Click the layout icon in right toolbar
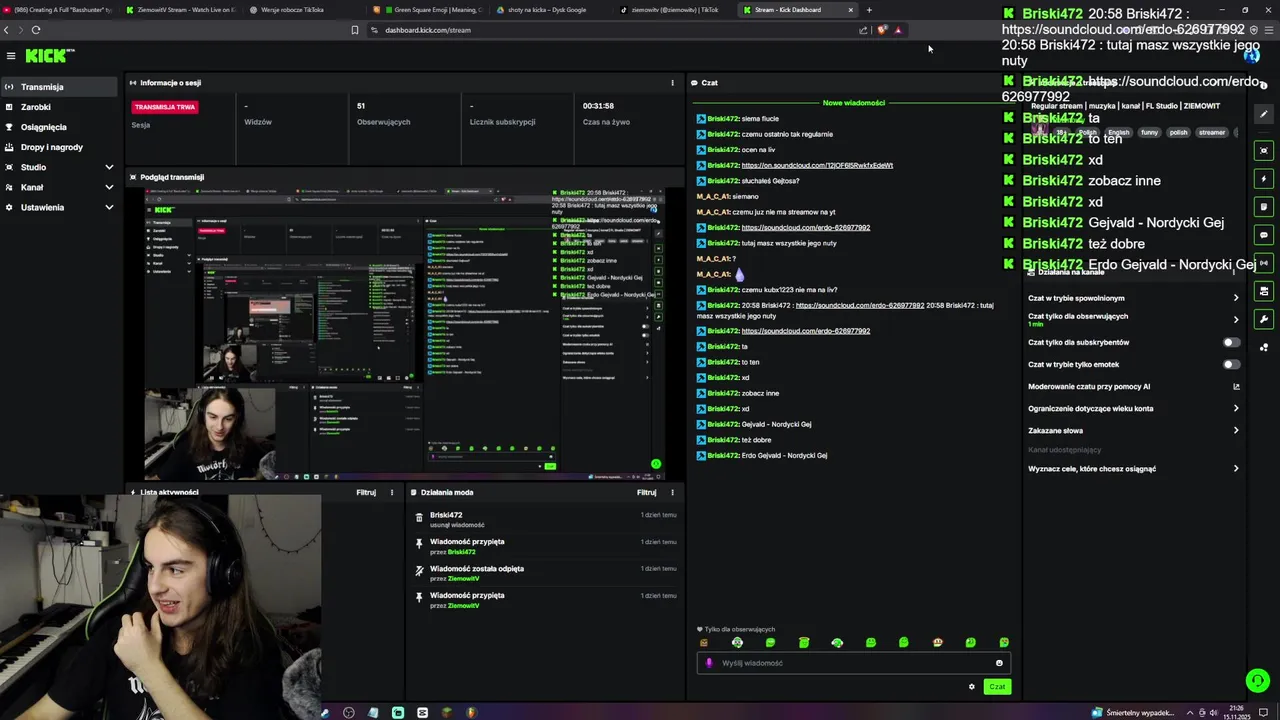 coord(1264,291)
